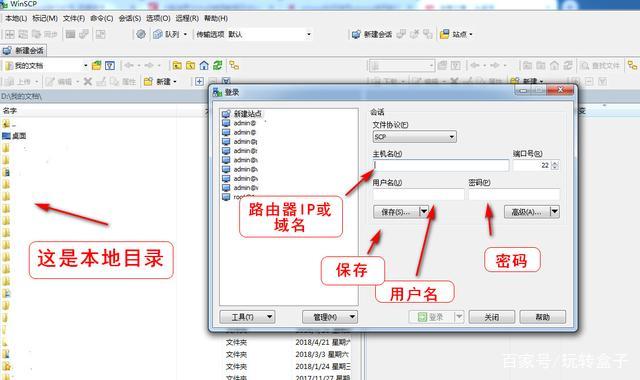Image resolution: width=640 pixels, height=380 pixels.
Task: Click the local panel open-directory folder icon
Action: [x=96, y=65]
